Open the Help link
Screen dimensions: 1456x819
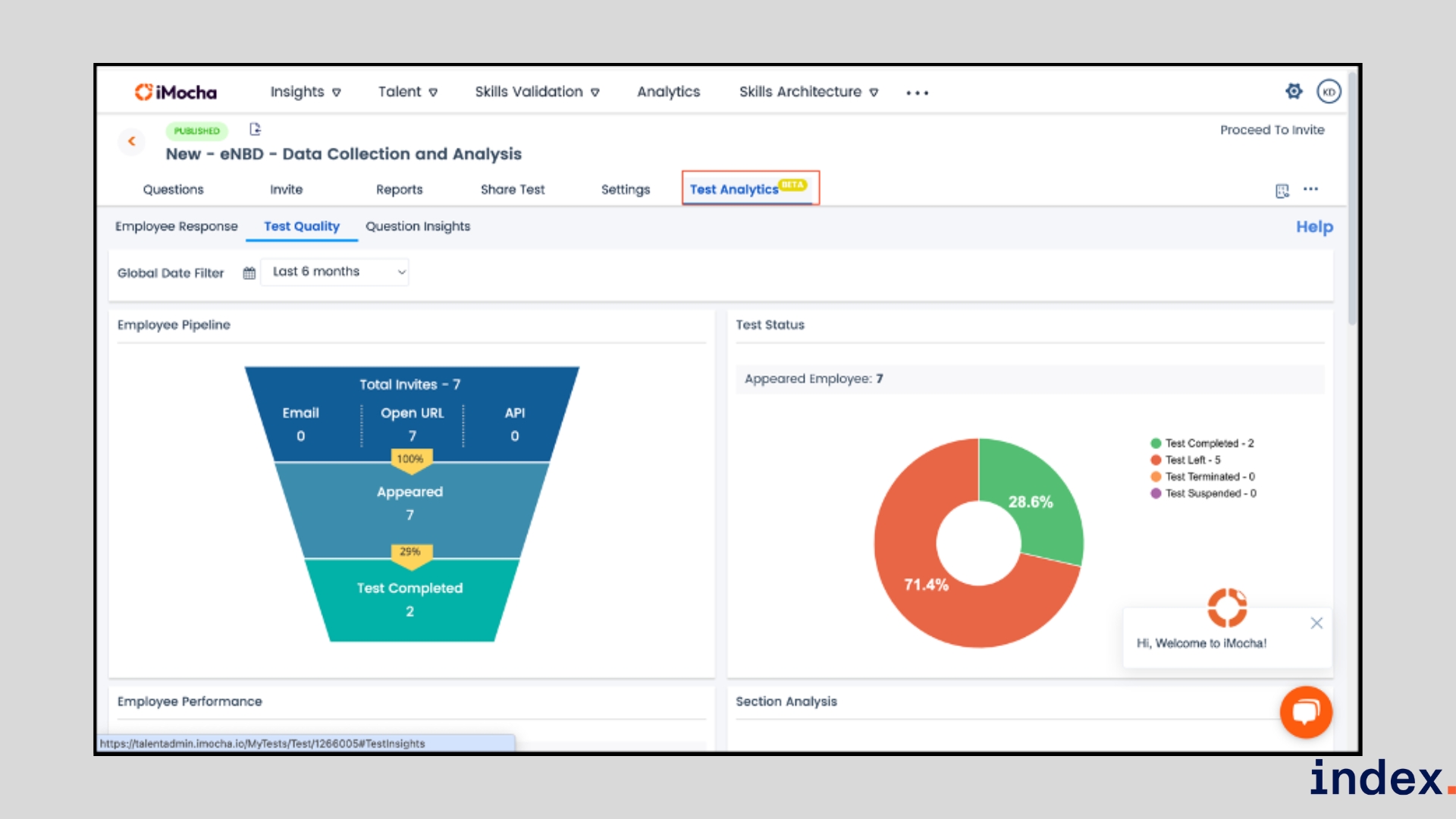pos(1313,227)
